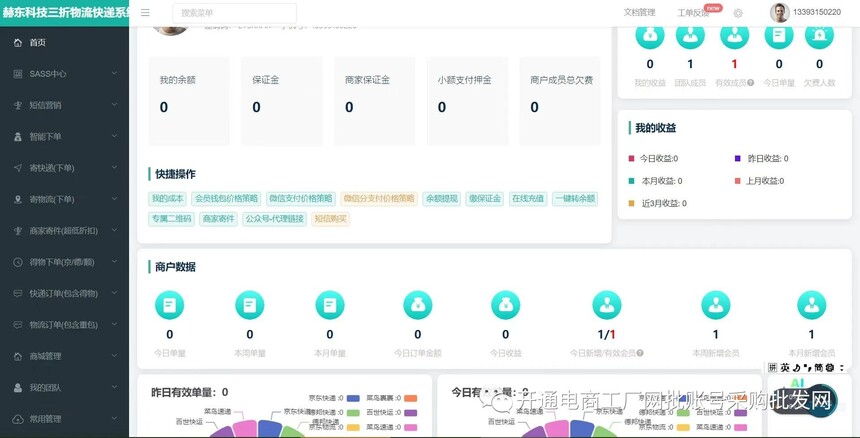Screen dimensions: 860x438
Task: Click the 本月单量 circle icon
Action: coord(330,305)
